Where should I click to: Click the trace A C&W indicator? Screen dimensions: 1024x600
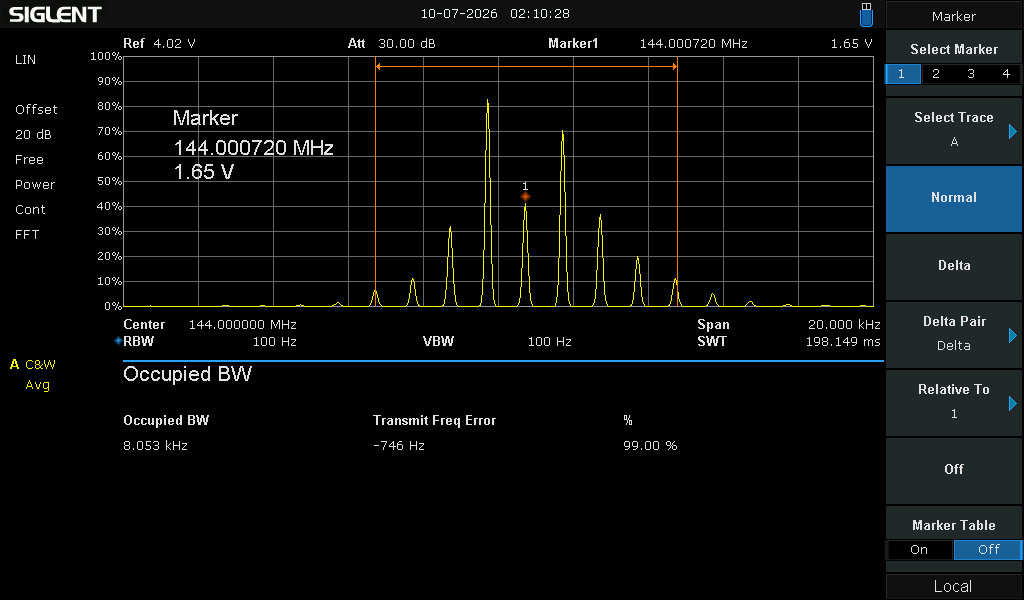pyautogui.click(x=33, y=365)
